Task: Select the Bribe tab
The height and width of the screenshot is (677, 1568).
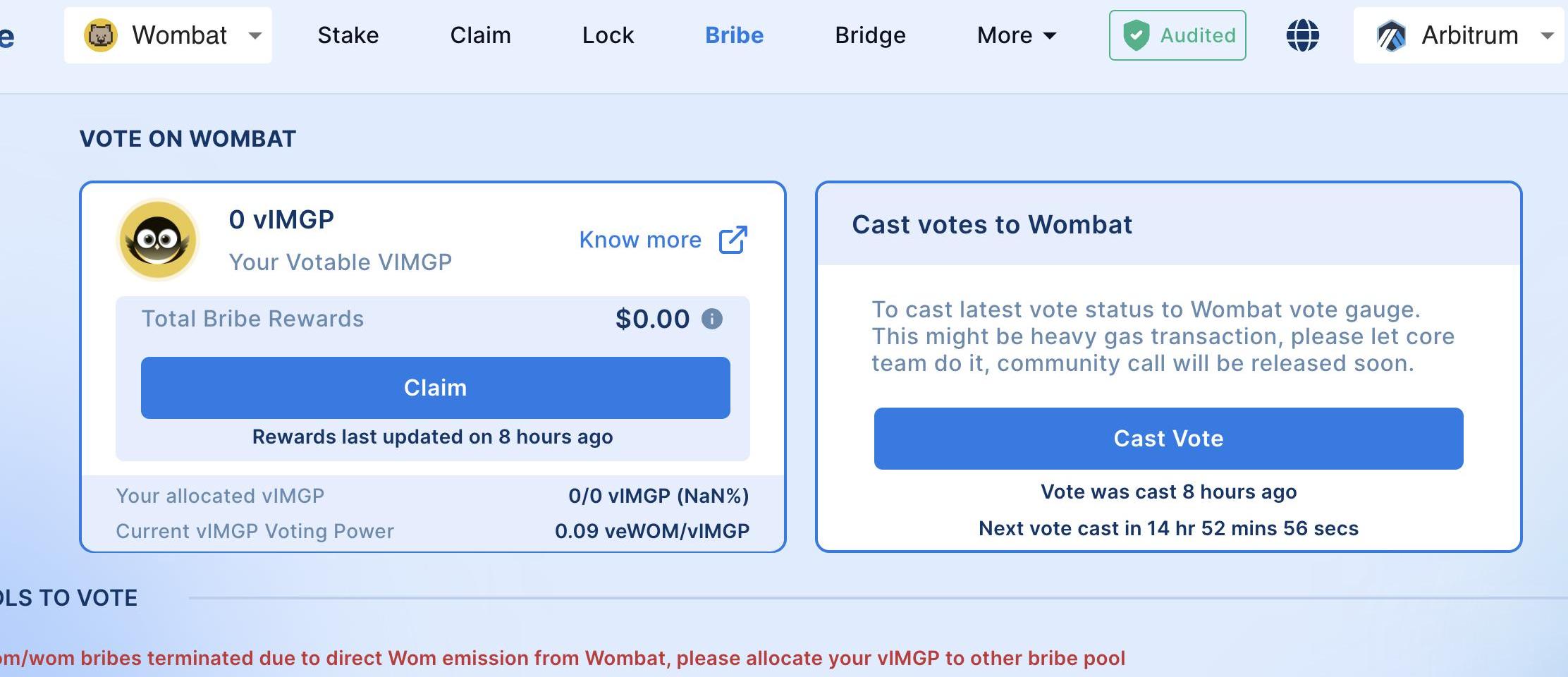Action: click(734, 35)
